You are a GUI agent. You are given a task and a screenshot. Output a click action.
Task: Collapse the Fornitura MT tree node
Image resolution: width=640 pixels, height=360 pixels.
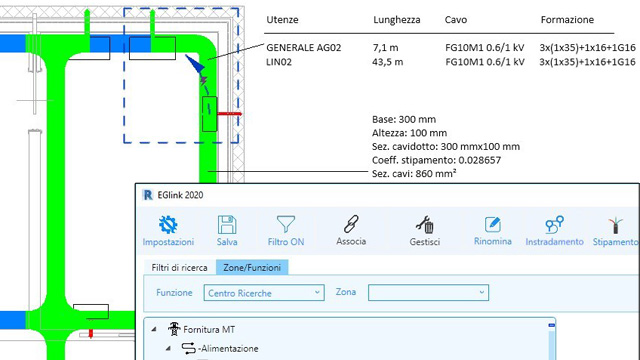click(x=154, y=329)
